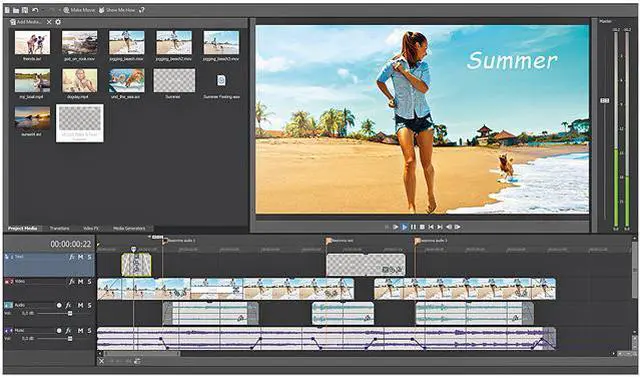The width and height of the screenshot is (640, 378).
Task: Mute the Music track
Action: [x=80, y=331]
